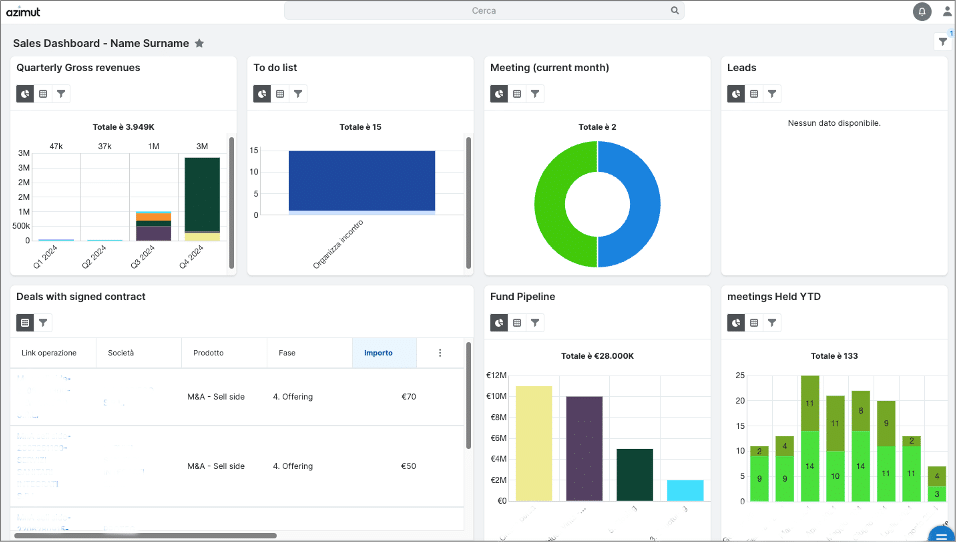Switch Leads widget to table view
The height and width of the screenshot is (542, 956).
[x=754, y=94]
